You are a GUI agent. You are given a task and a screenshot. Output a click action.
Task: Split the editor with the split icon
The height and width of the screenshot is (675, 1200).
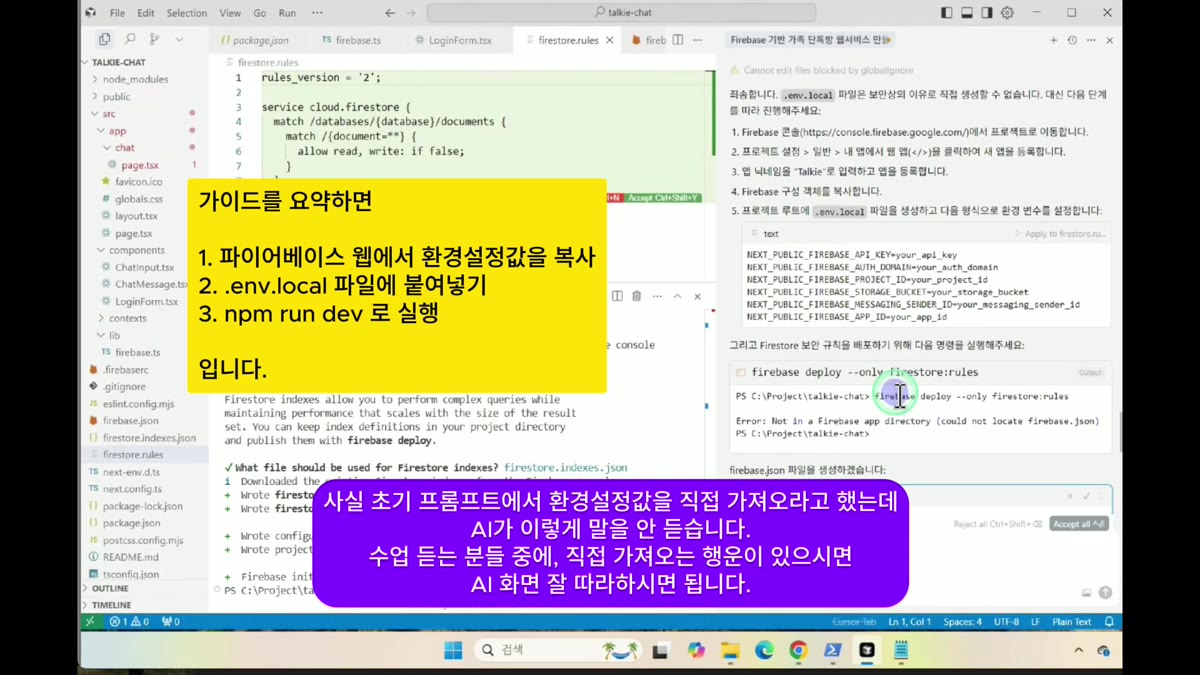(678, 40)
